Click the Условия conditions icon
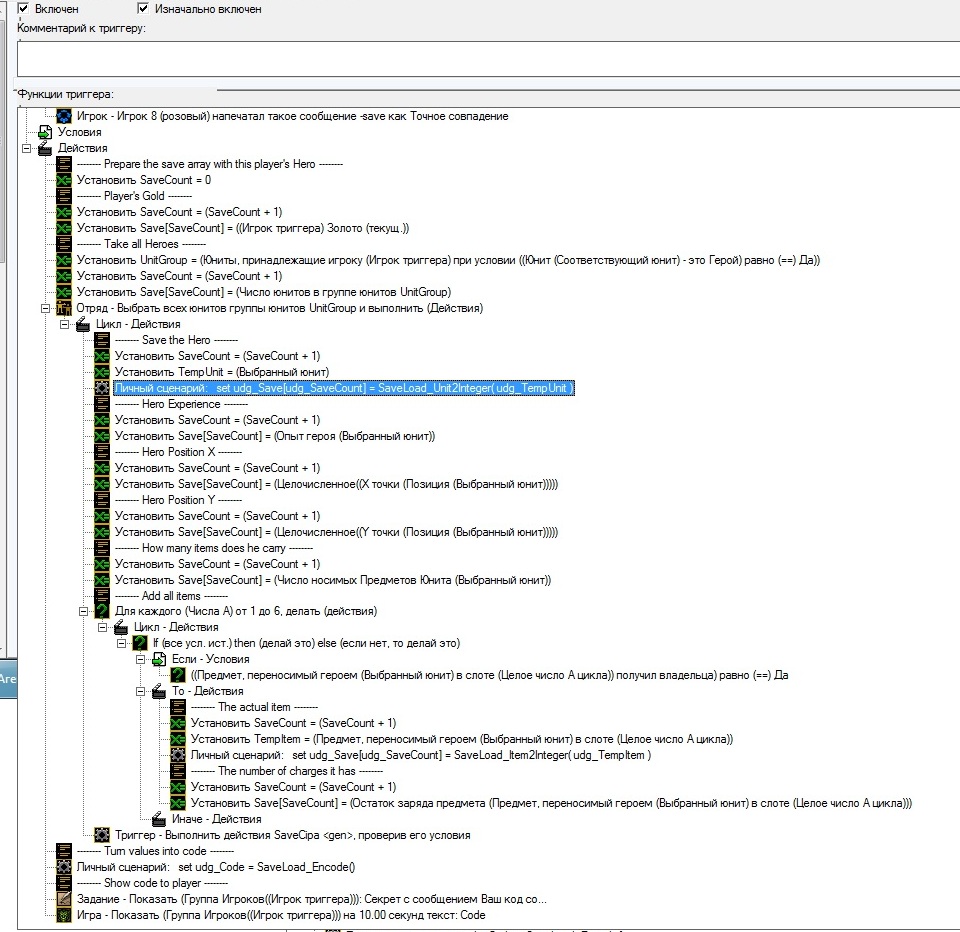This screenshot has height=932, width=960. click(x=45, y=132)
